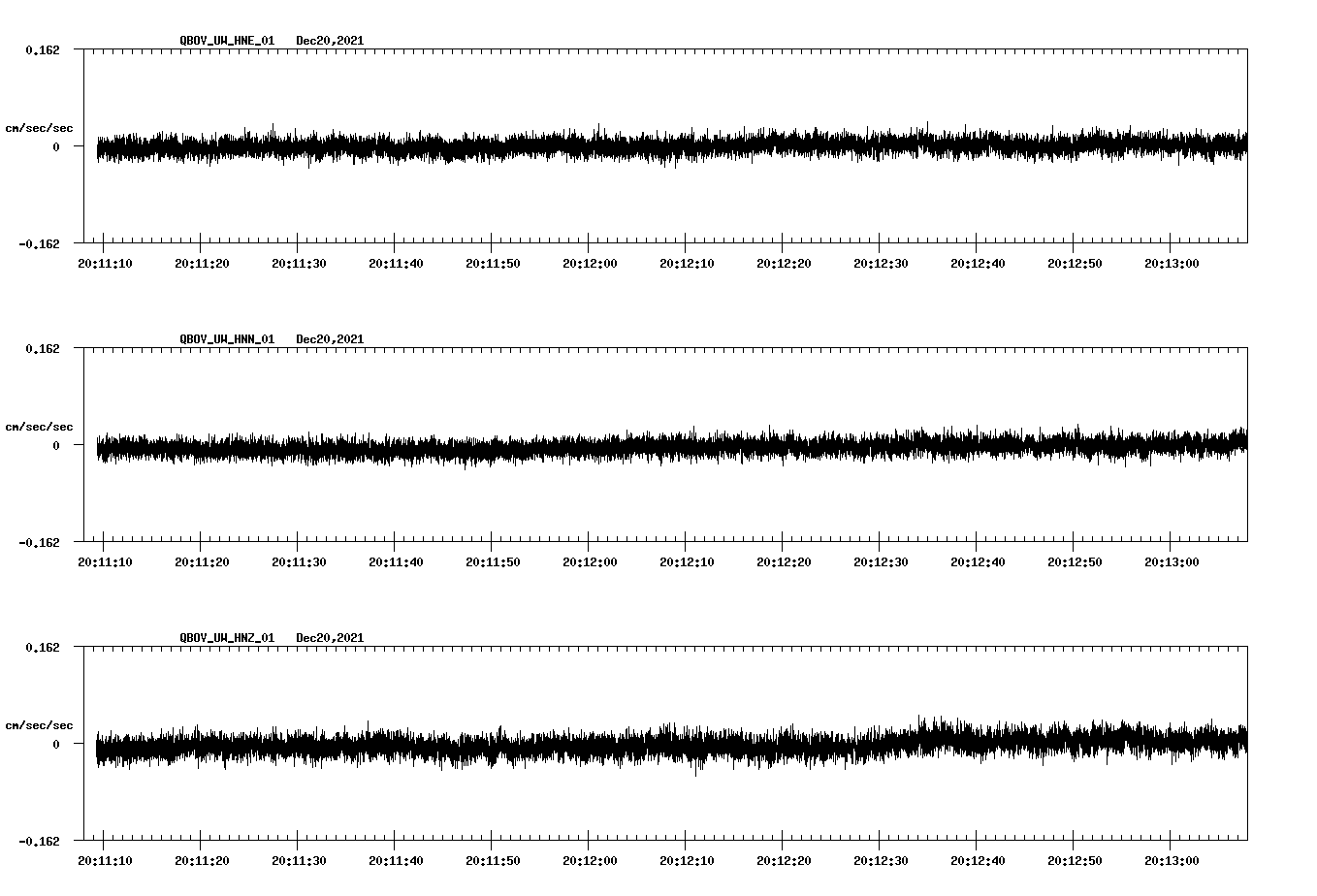The image size is (1317, 896).
Task: Select 20:12:00 tick label on HNE plot
Action: point(590,264)
